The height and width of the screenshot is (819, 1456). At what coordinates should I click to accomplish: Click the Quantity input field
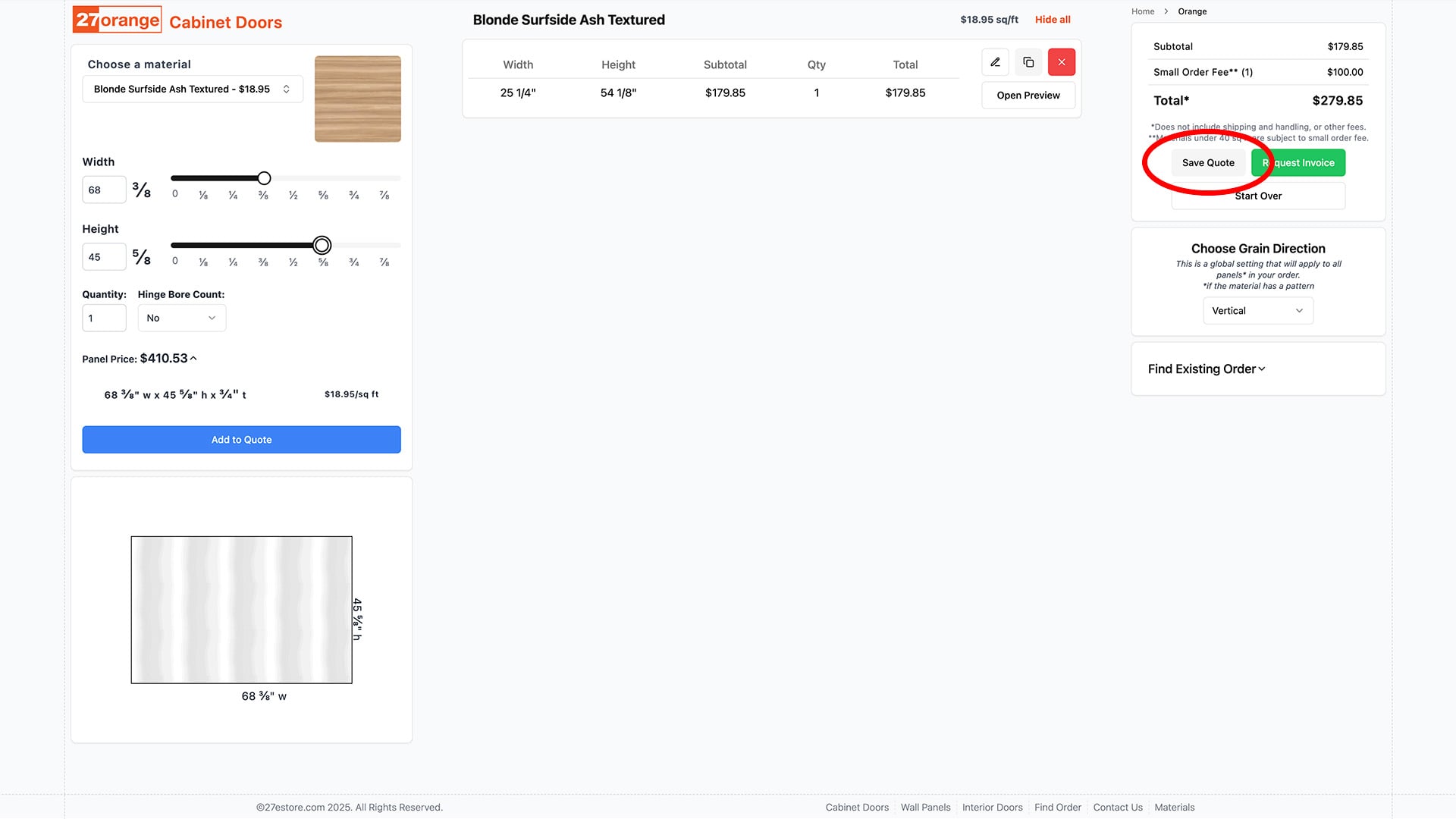[104, 318]
